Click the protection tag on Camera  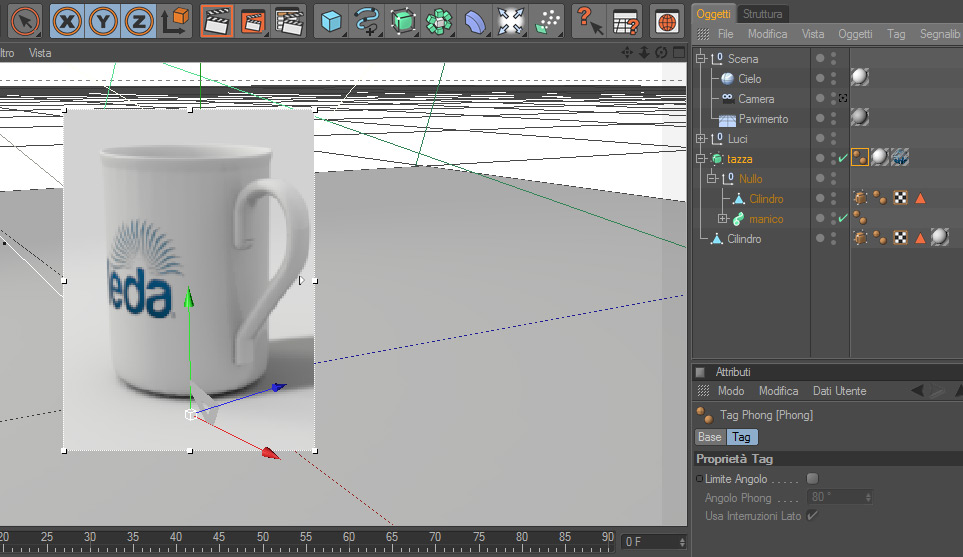tap(843, 98)
